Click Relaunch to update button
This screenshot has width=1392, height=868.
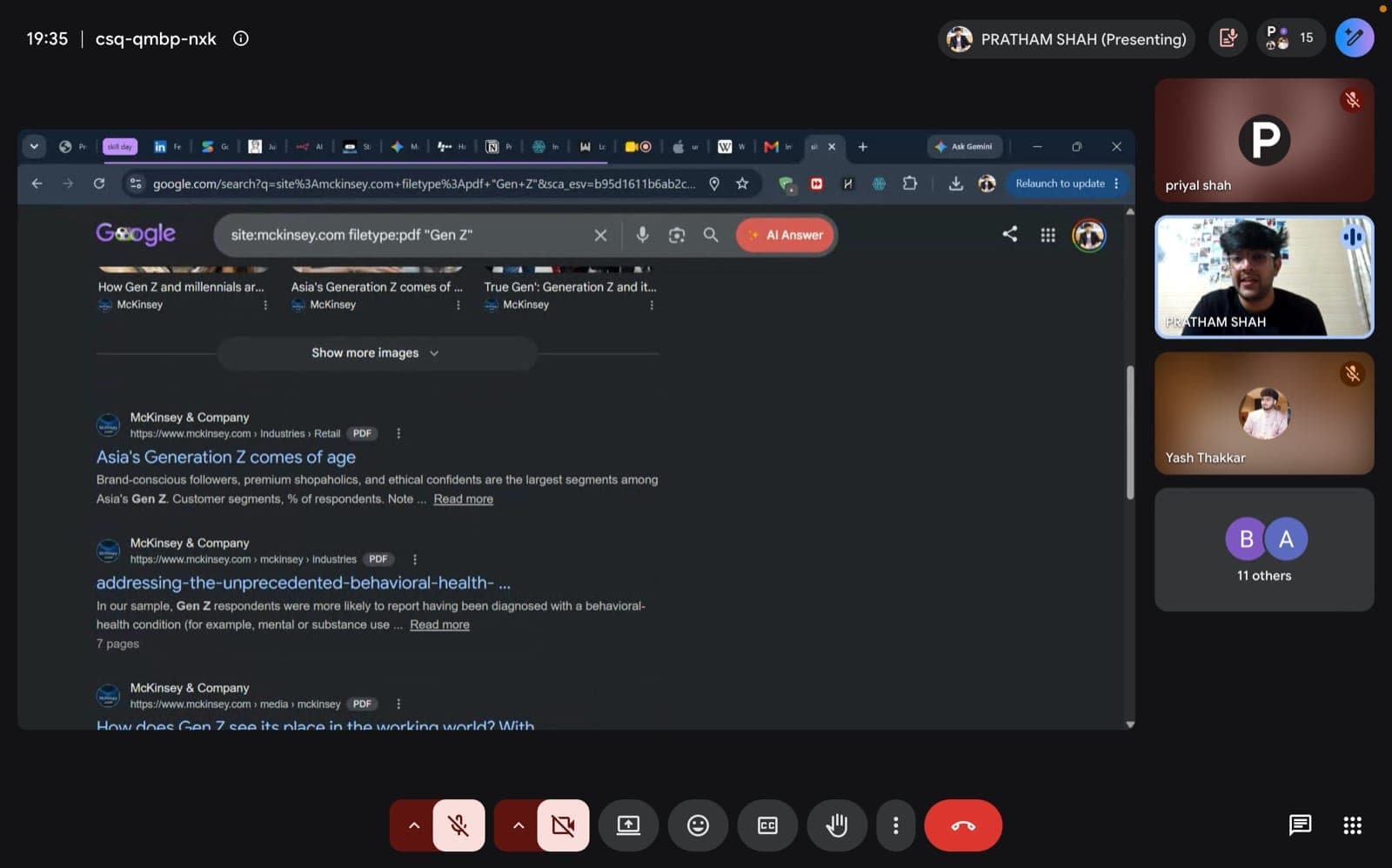1067,184
